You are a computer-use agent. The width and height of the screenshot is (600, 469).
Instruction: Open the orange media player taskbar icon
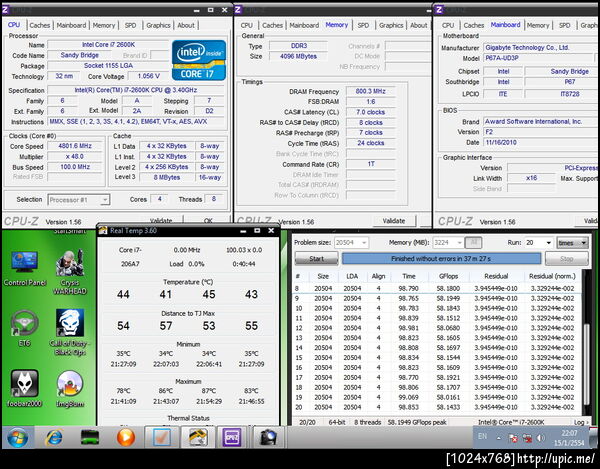point(126,437)
